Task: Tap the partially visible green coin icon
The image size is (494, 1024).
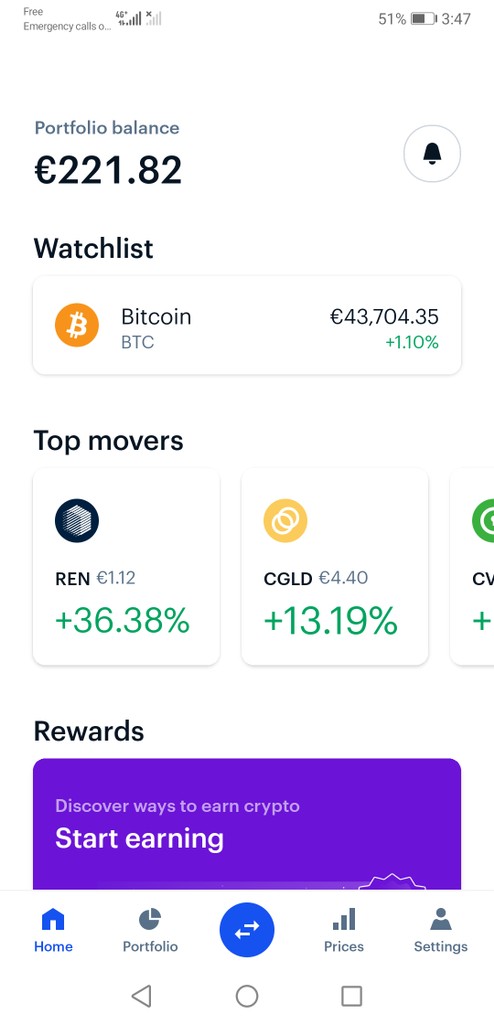Action: tap(483, 520)
